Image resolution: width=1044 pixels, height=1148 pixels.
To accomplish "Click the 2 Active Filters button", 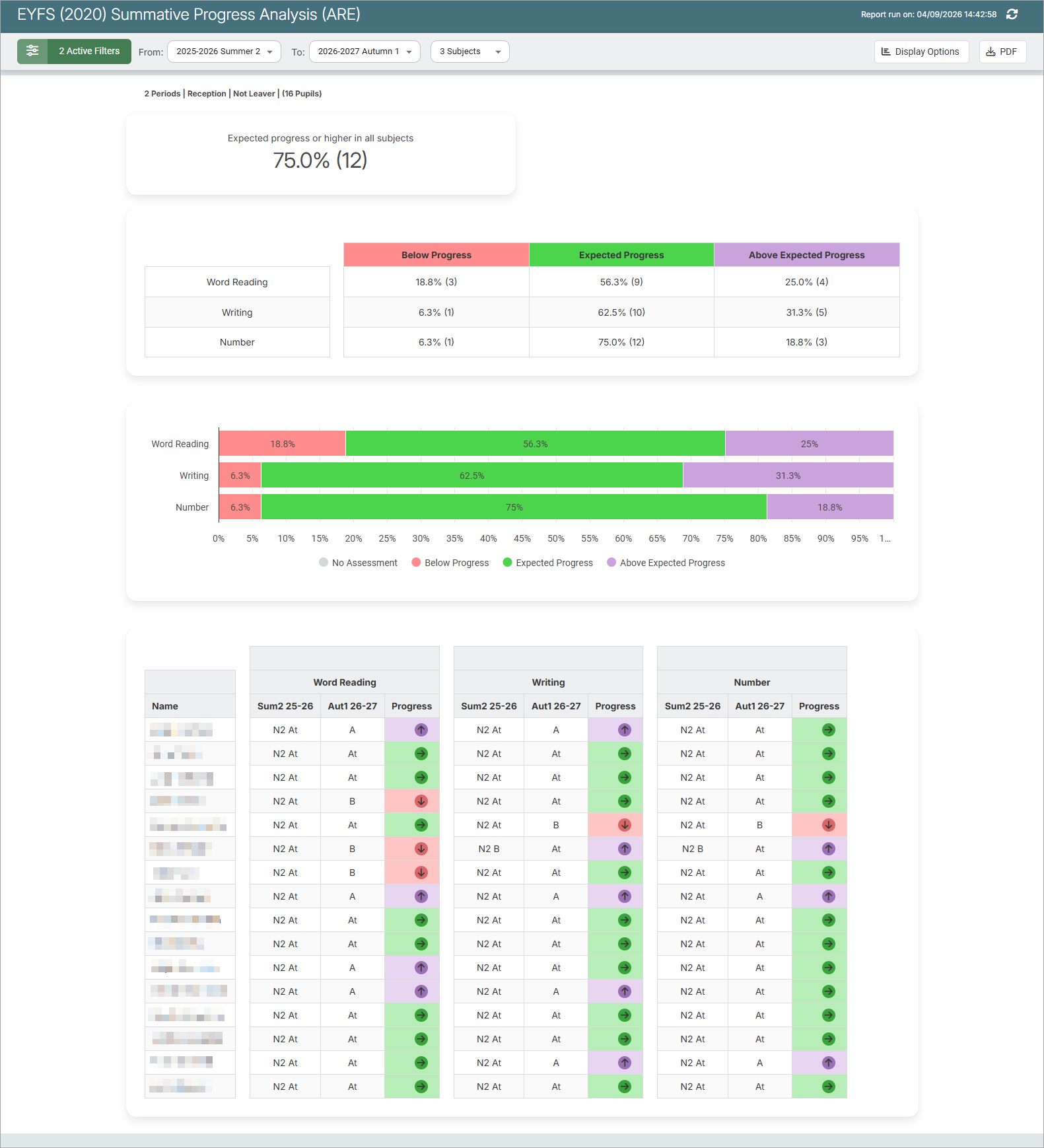I will point(90,51).
